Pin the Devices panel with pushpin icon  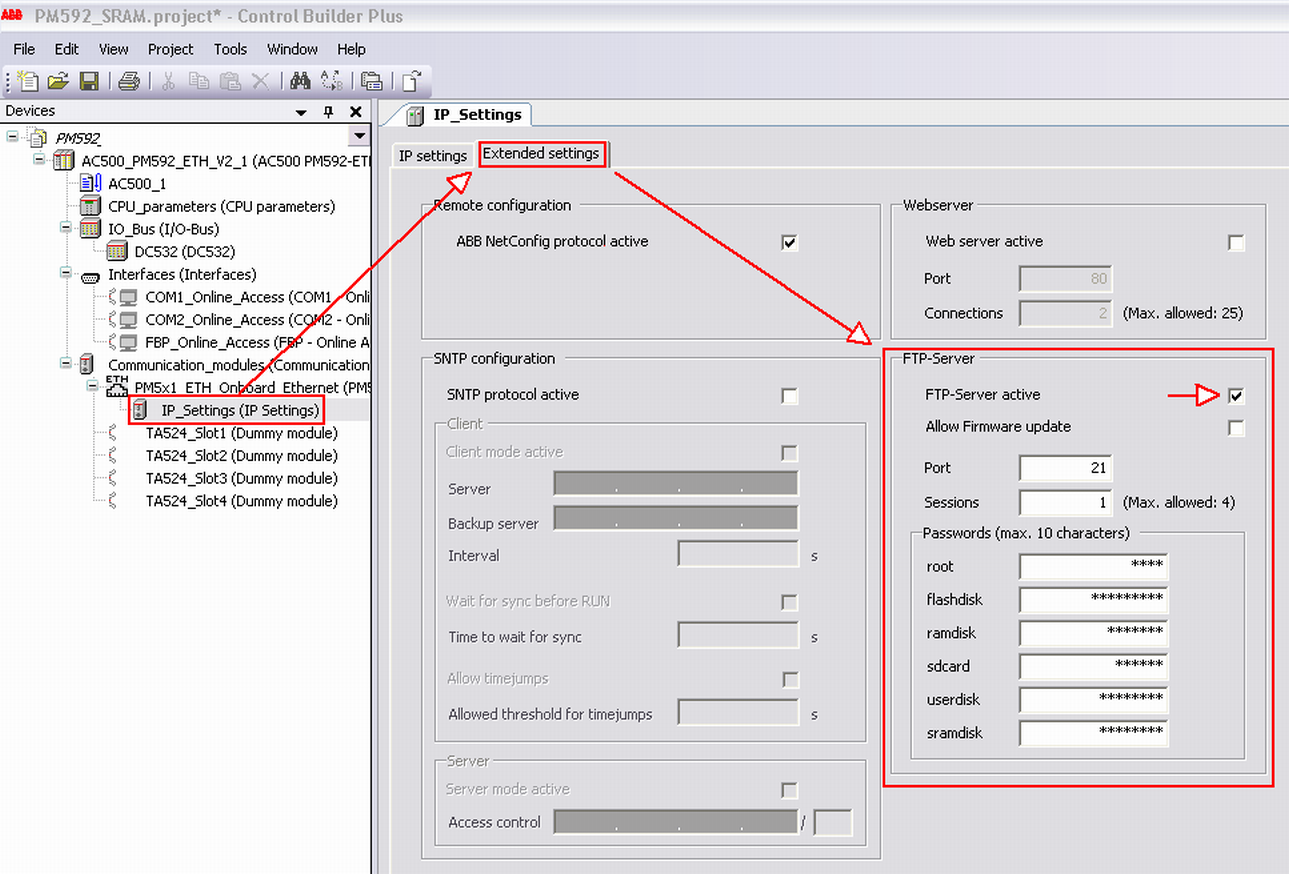(328, 112)
